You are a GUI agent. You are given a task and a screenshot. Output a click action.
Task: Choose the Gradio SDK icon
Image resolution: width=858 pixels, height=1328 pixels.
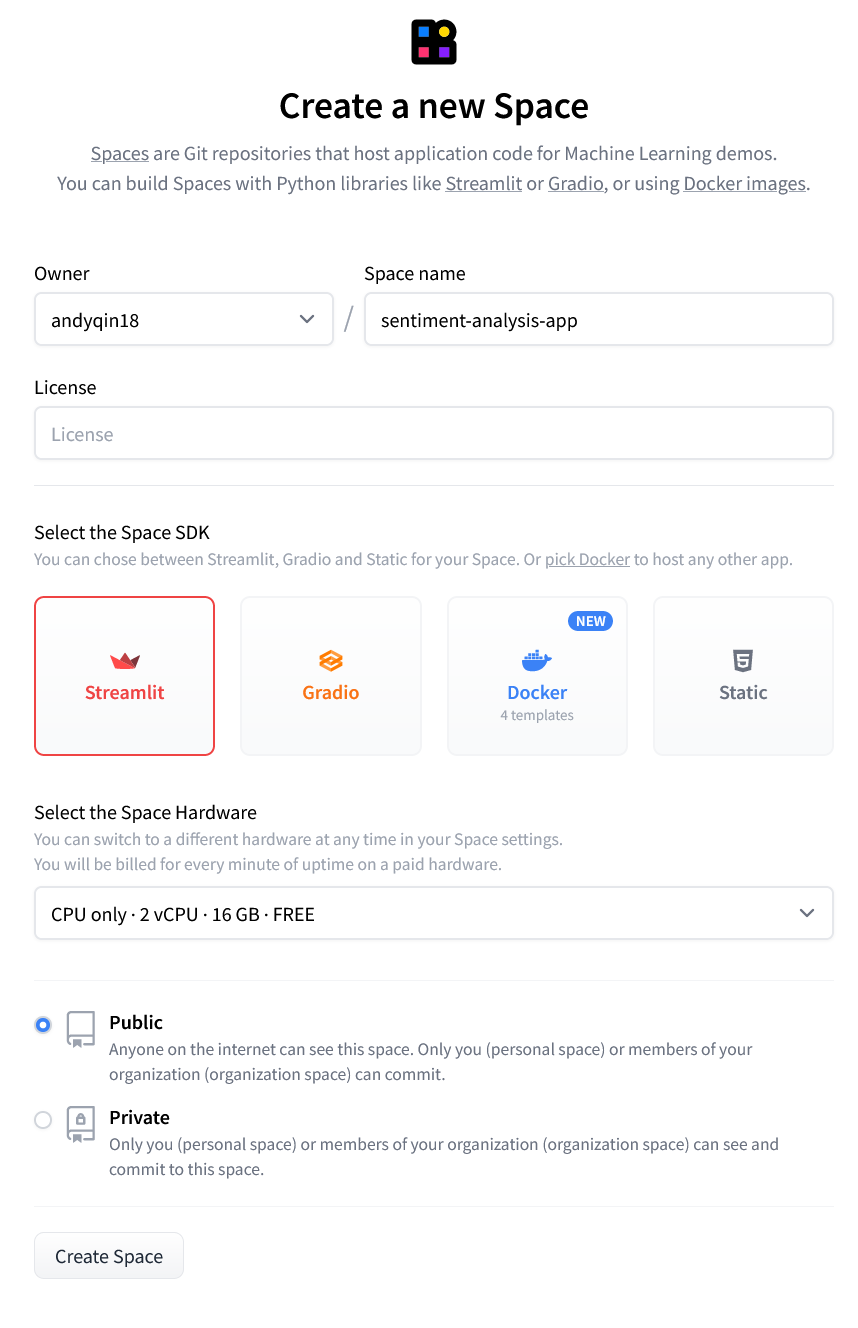(x=331, y=661)
